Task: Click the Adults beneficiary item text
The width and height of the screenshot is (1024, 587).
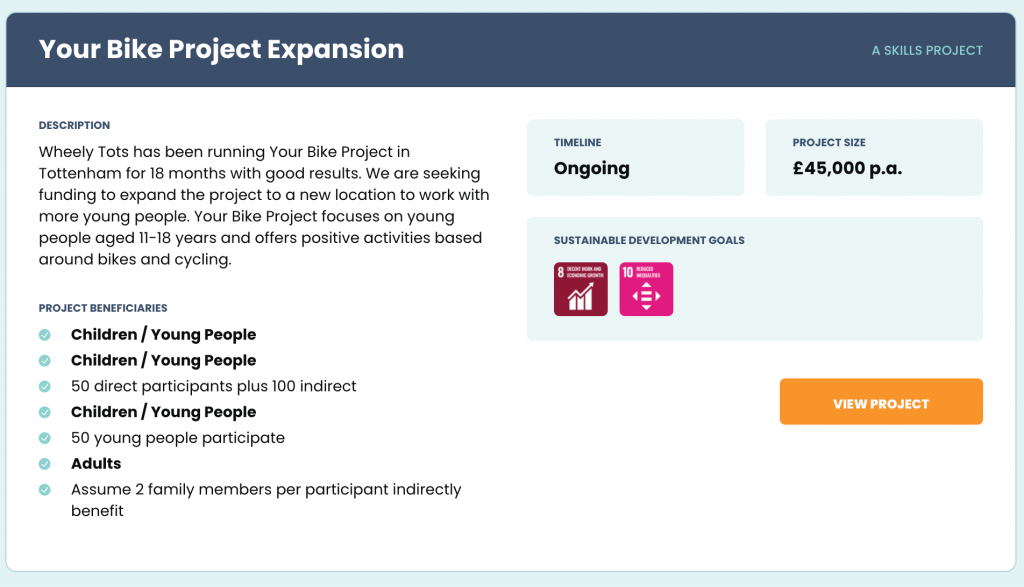Action: [96, 464]
